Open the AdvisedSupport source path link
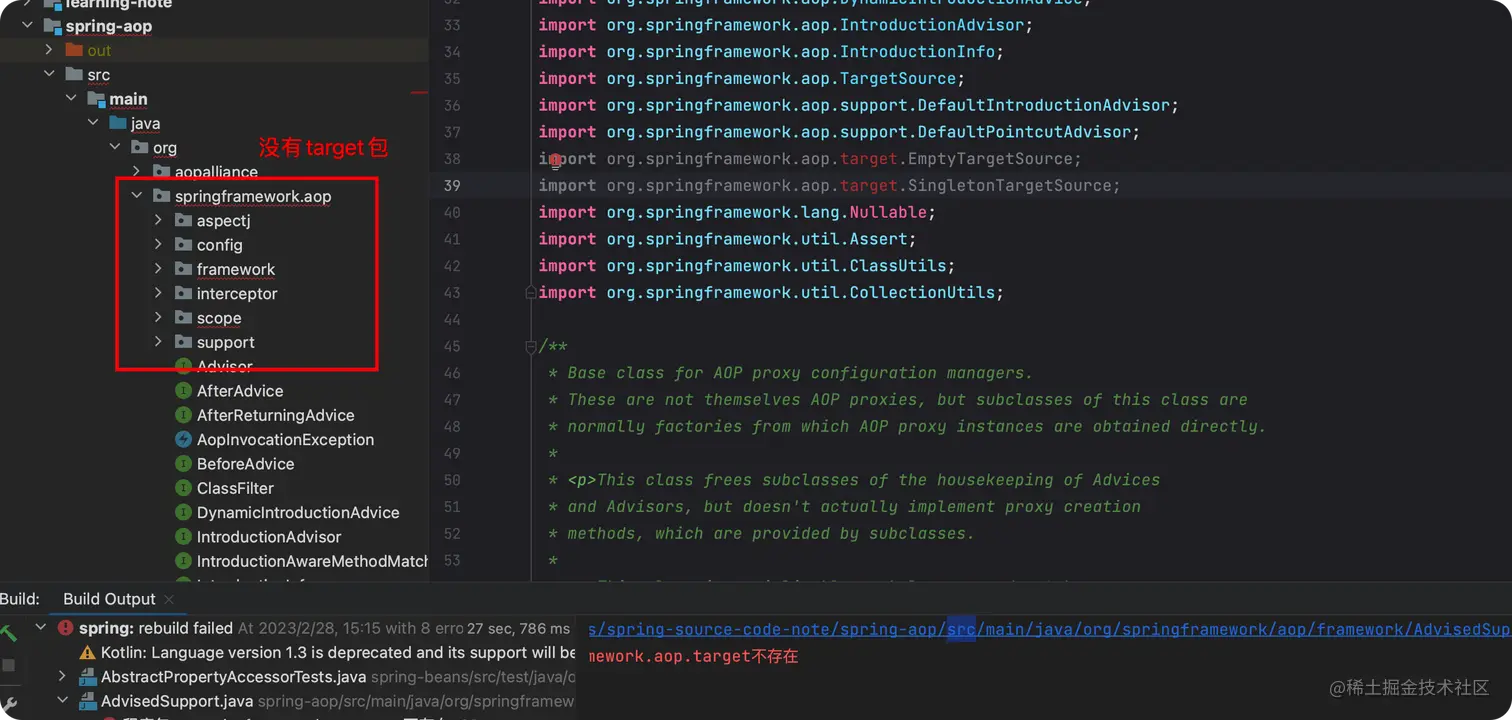 1049,629
